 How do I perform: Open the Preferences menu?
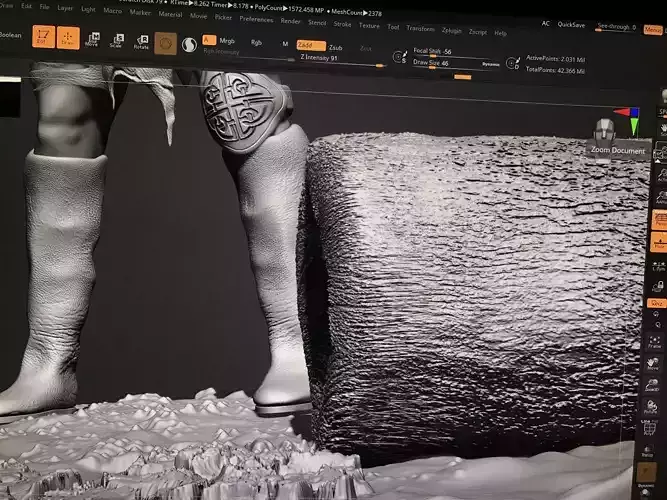(256, 19)
